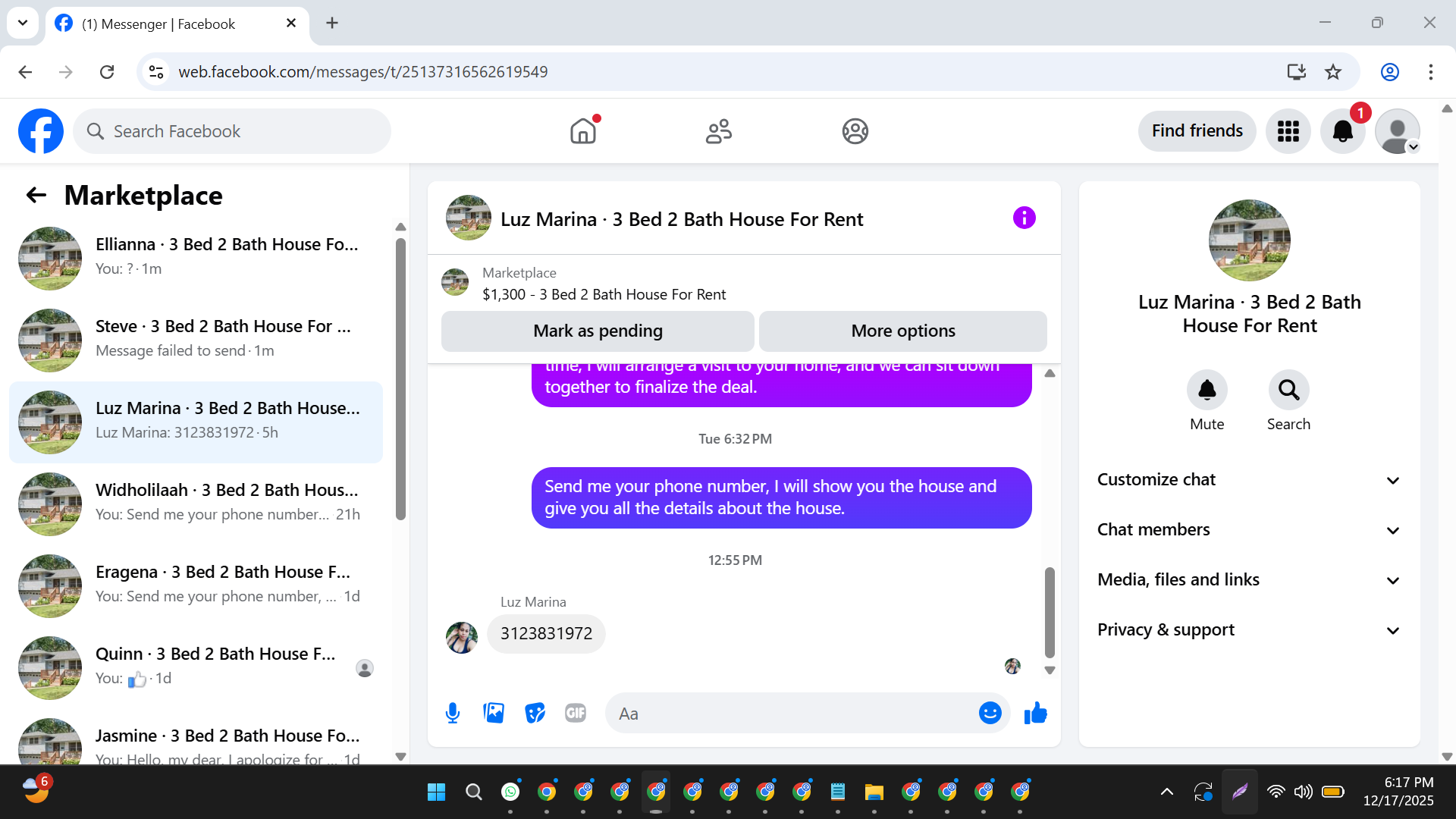This screenshot has width=1456, height=819.
Task: Search in conversation with magnifier icon
Action: 1288,391
